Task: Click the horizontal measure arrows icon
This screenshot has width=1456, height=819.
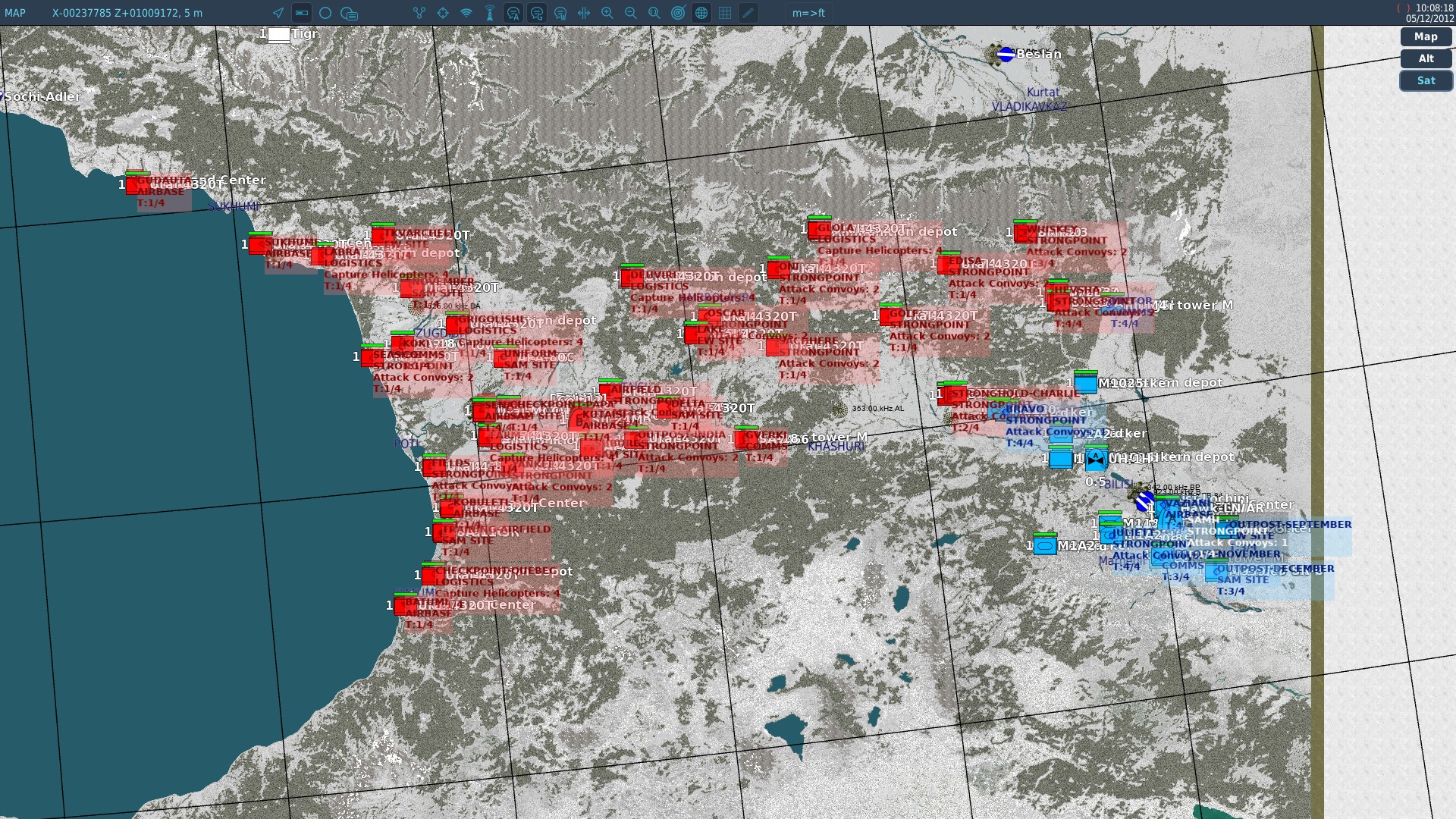Action: point(584,13)
